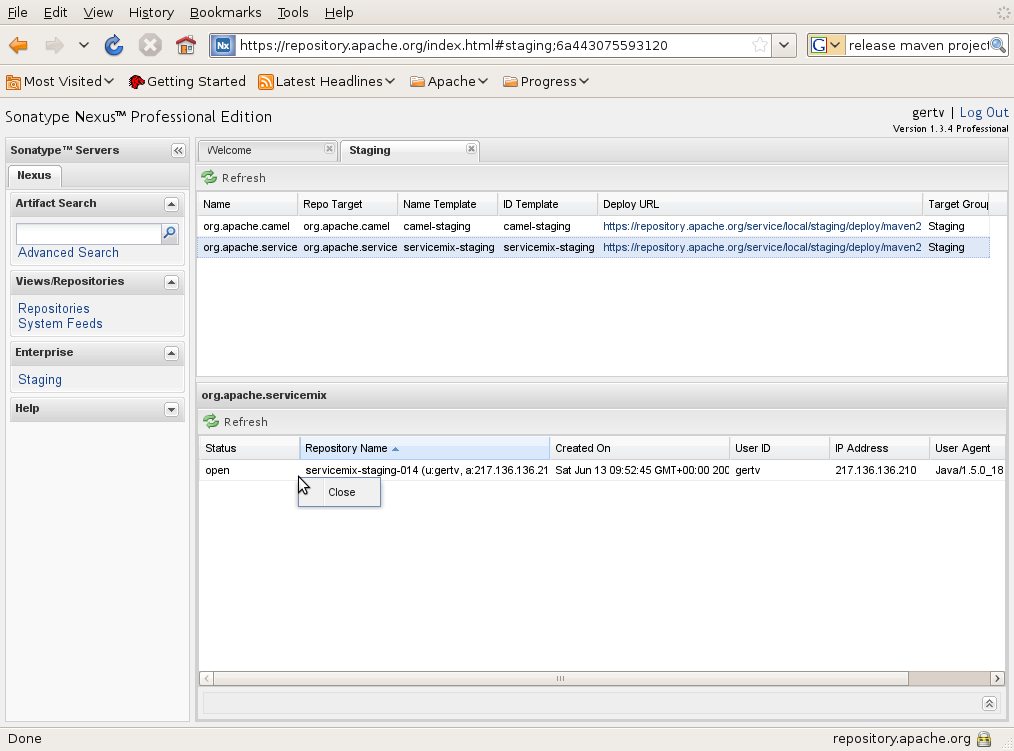Click the Created On column header
Screen dimensions: 1014x751
point(640,448)
